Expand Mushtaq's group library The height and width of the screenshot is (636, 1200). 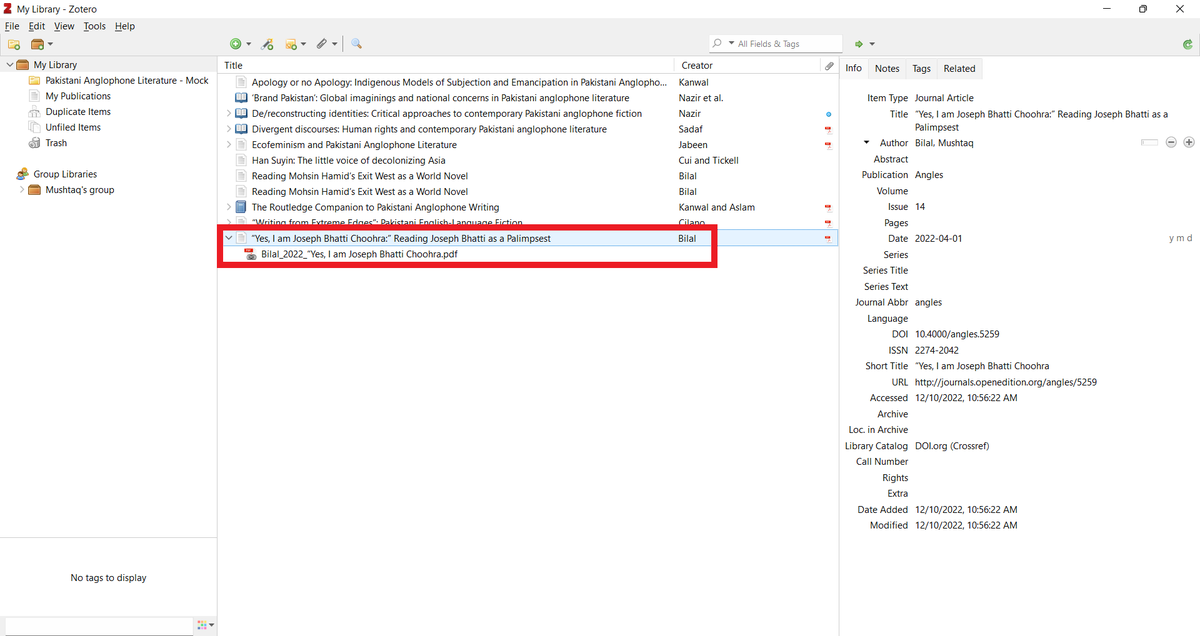[22, 190]
